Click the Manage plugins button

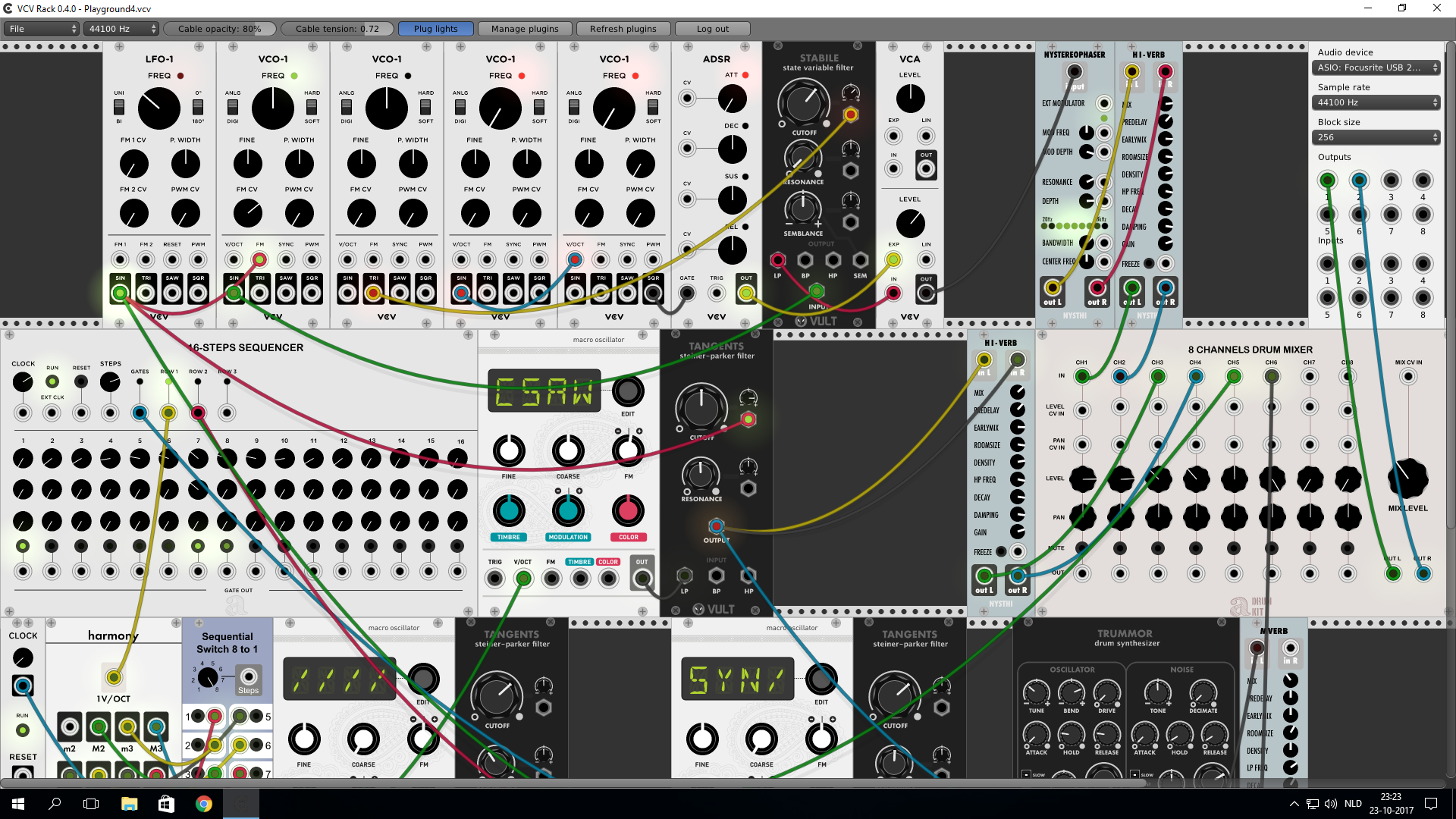(525, 29)
